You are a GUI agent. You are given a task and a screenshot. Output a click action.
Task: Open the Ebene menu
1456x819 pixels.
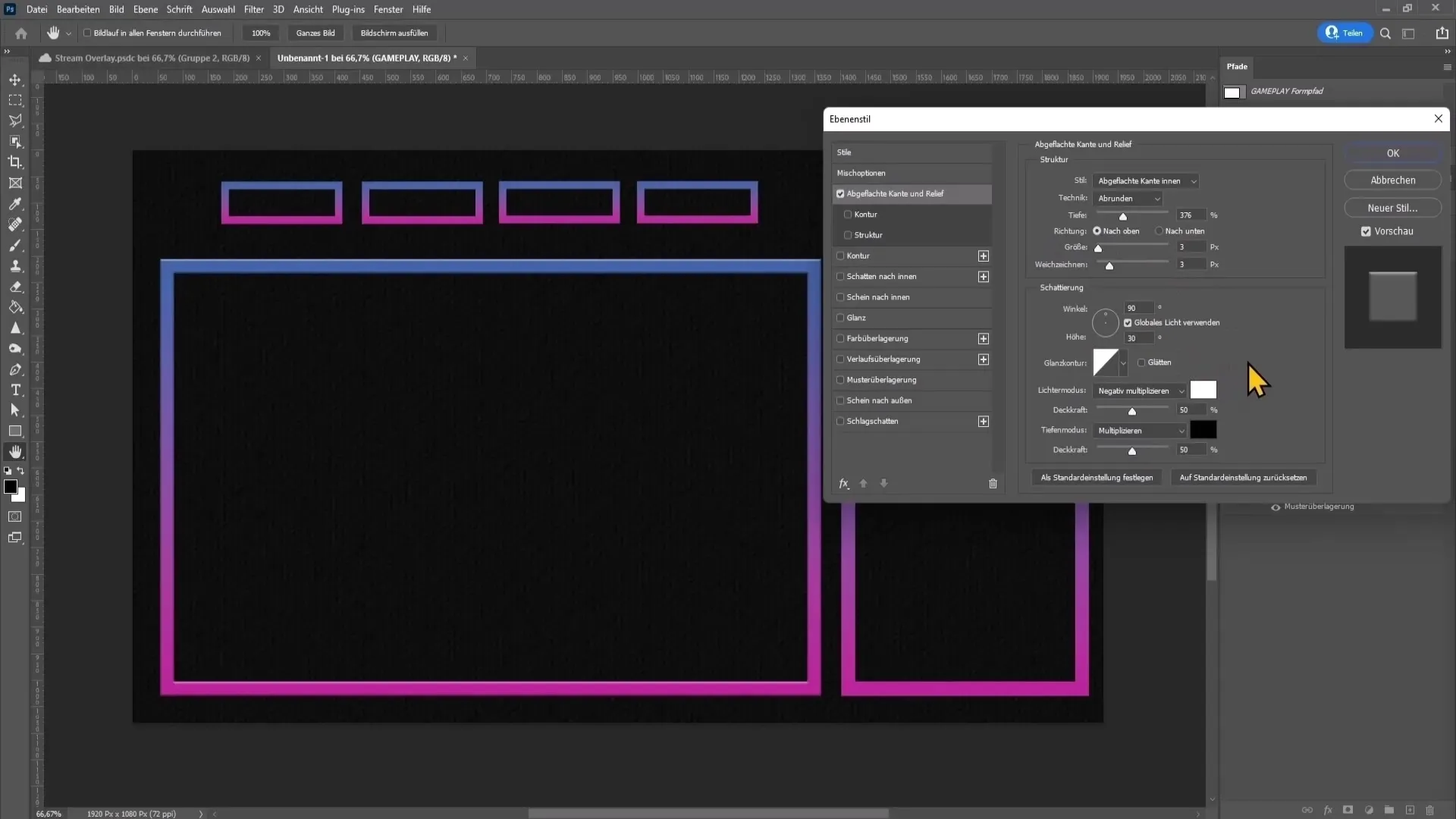(x=146, y=9)
